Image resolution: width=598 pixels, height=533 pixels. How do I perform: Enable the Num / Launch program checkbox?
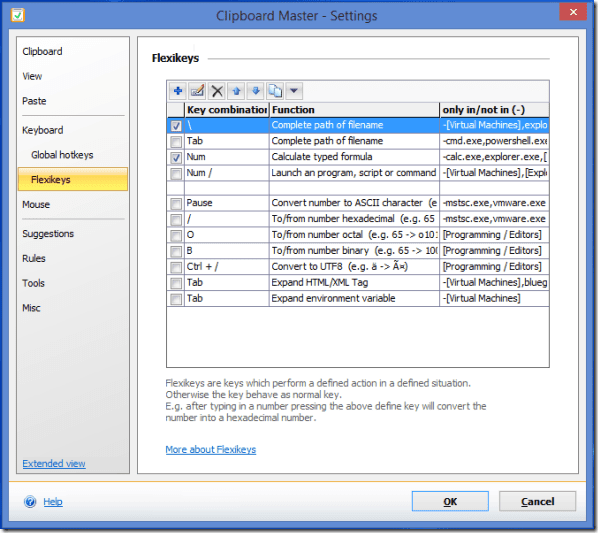coord(176,173)
